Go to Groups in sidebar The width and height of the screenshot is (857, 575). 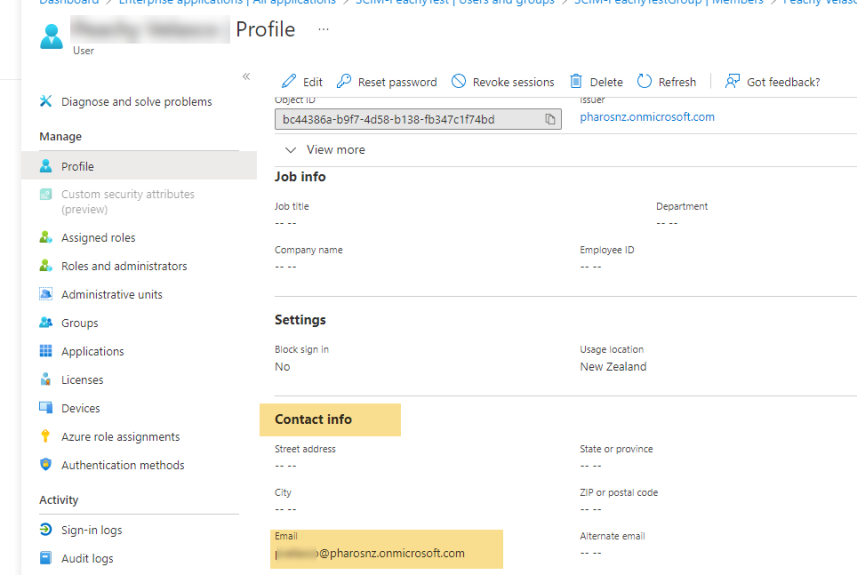click(x=79, y=323)
